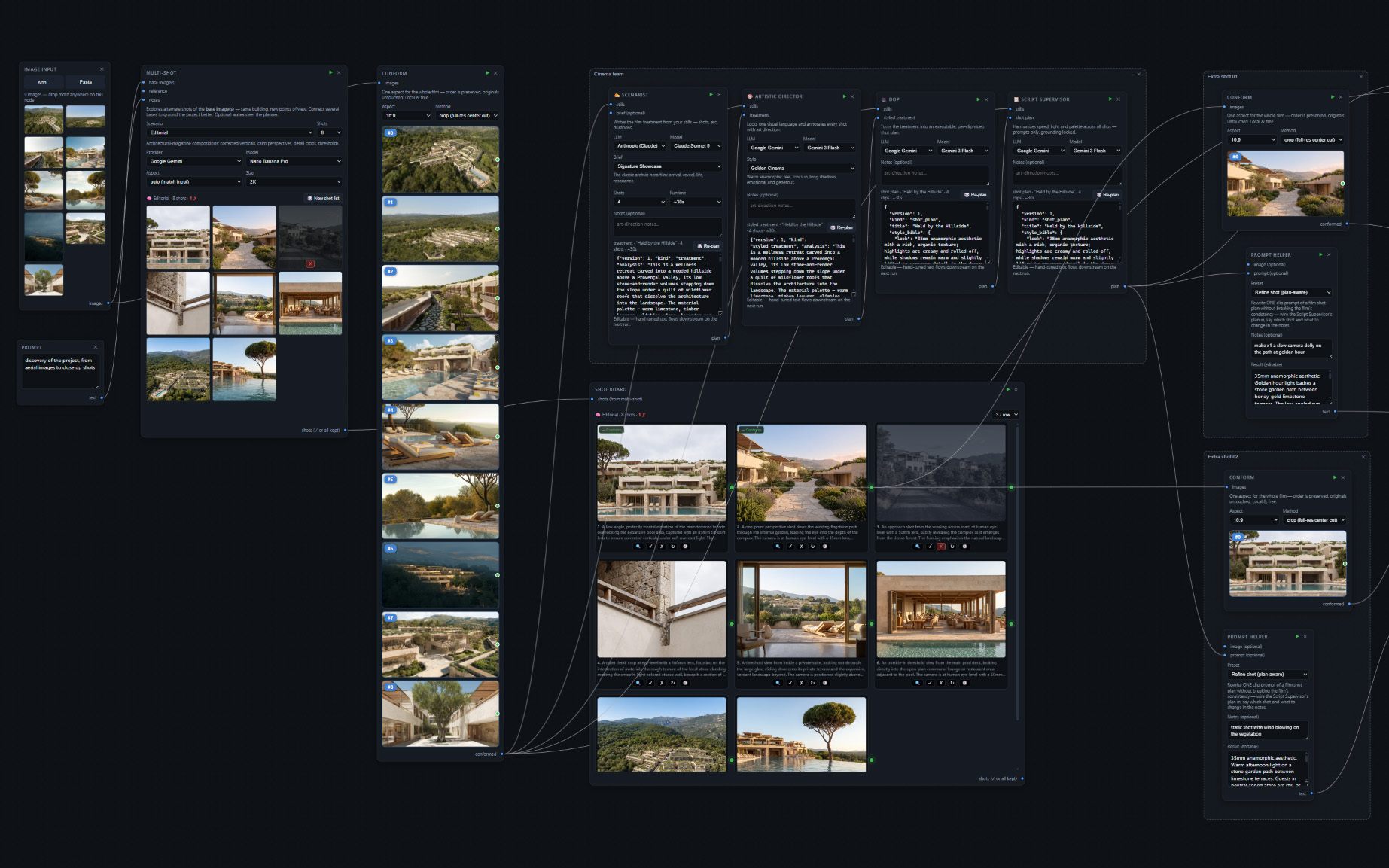1389x868 pixels.
Task: Click the Extra shot 02 Conform #0 thumbnail
Action: pos(1287,564)
